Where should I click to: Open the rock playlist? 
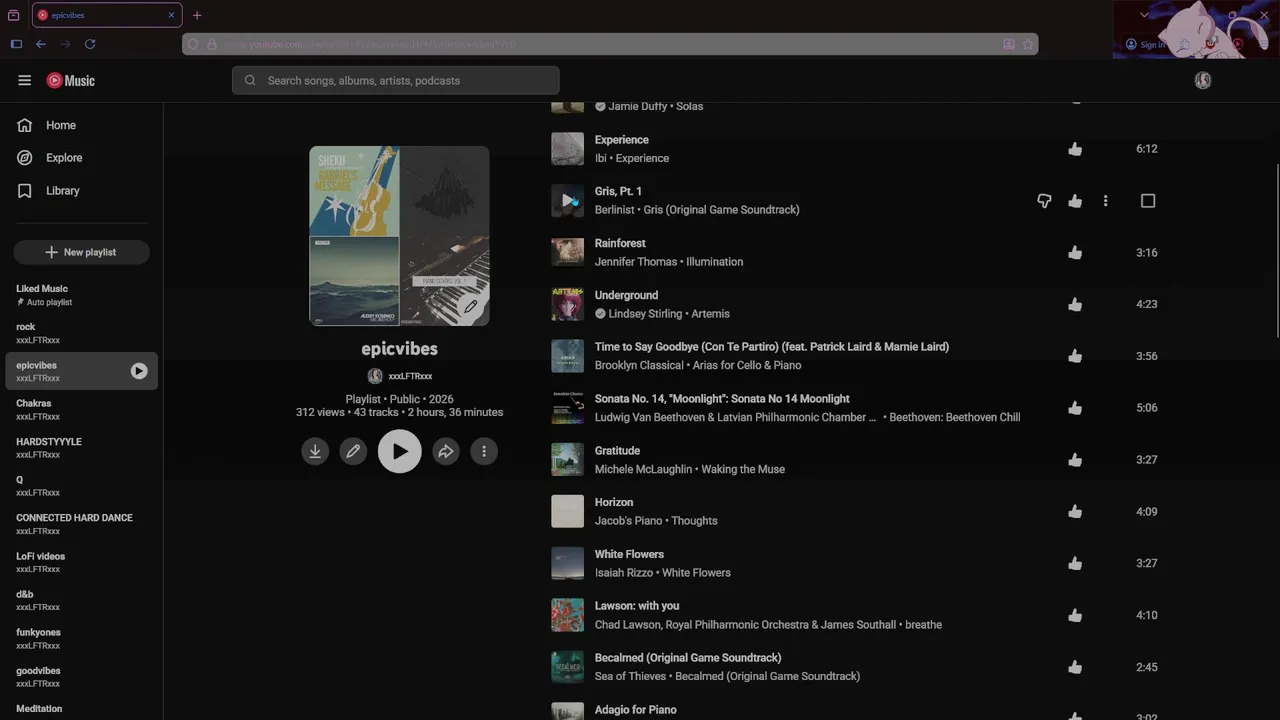[81, 333]
